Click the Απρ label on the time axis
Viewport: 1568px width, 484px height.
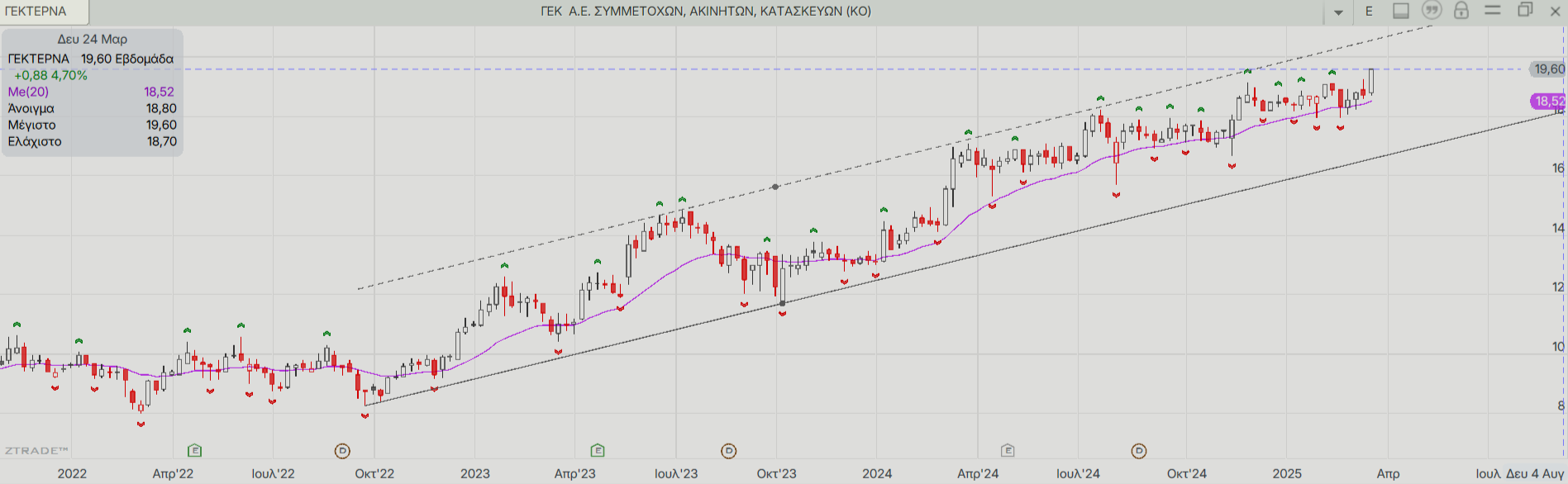[x=1388, y=473]
